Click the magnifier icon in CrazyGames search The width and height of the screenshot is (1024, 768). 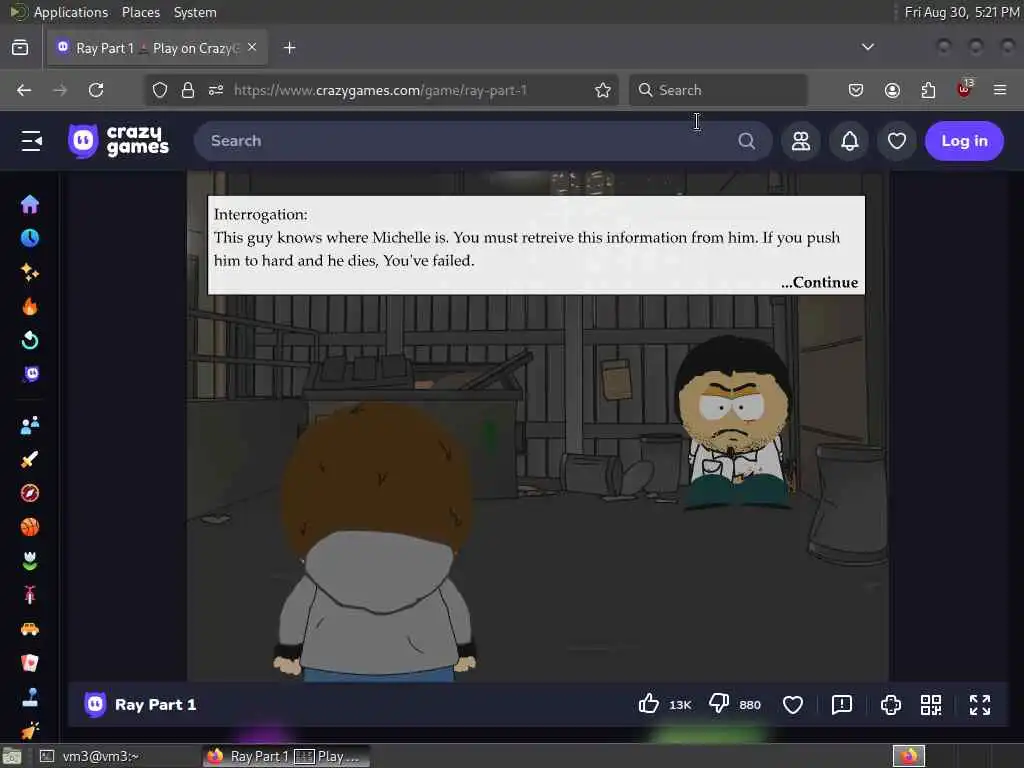click(746, 141)
